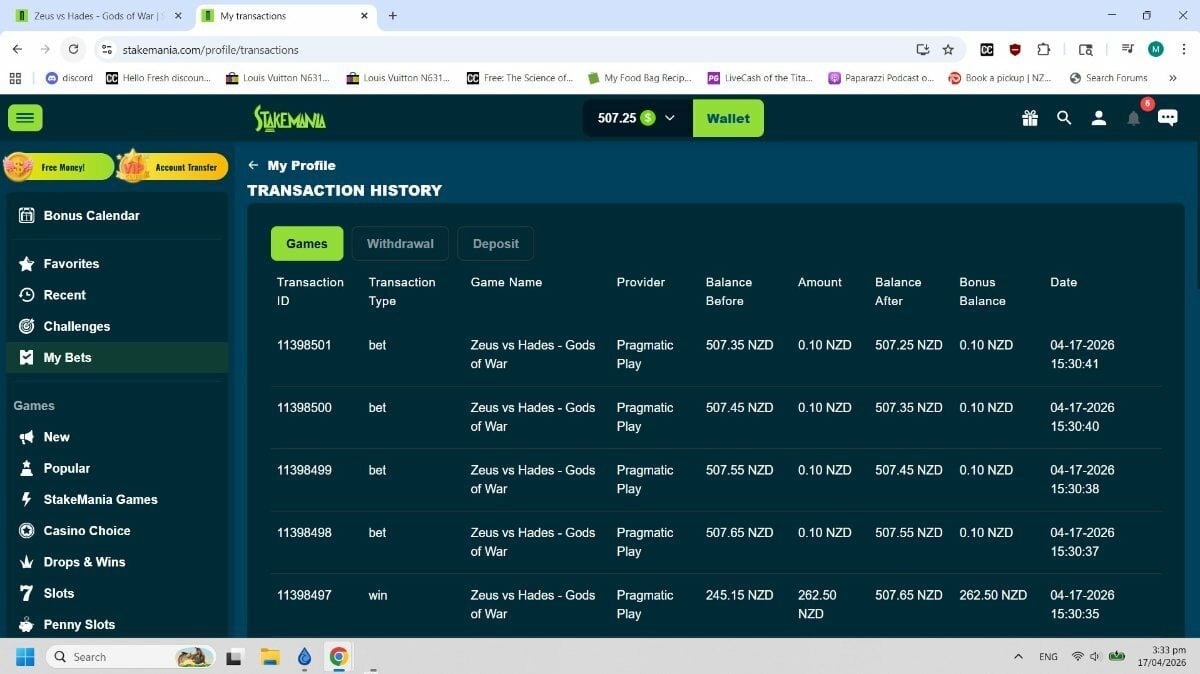Viewport: 1200px width, 674px height.
Task: Reload the page in browser
Action: [x=73, y=49]
